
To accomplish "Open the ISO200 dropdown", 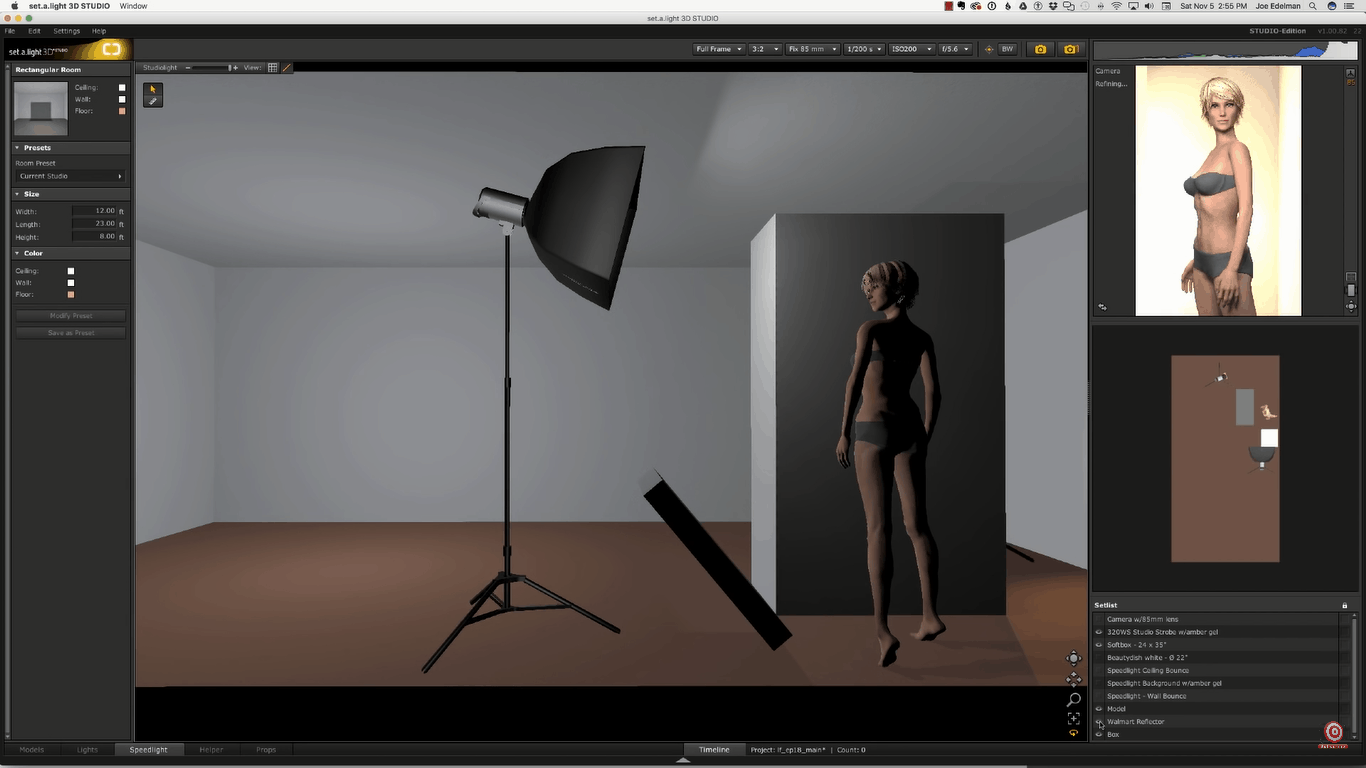I will click(911, 49).
